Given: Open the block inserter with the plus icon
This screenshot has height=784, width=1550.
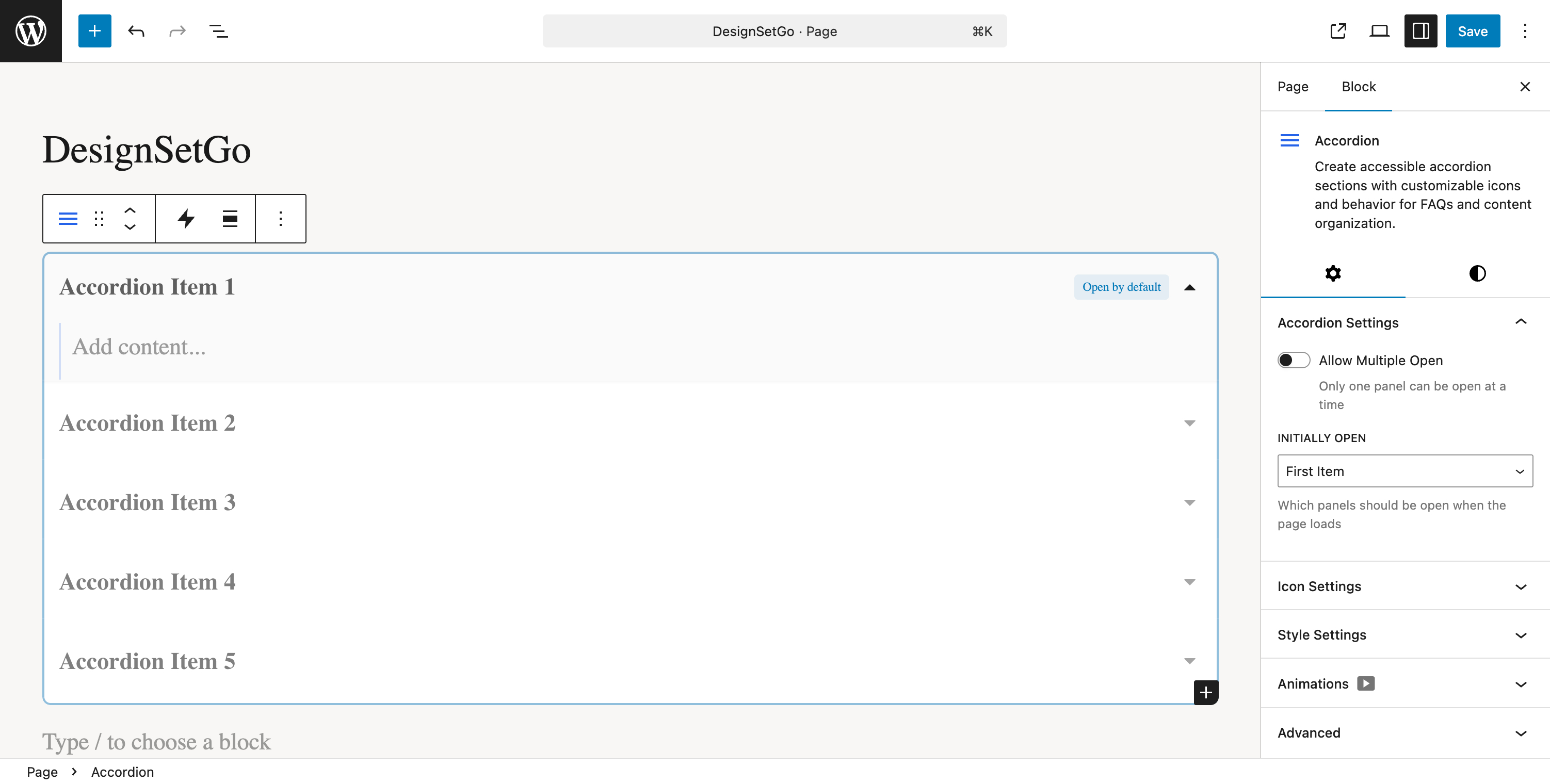Looking at the screenshot, I should (x=94, y=30).
